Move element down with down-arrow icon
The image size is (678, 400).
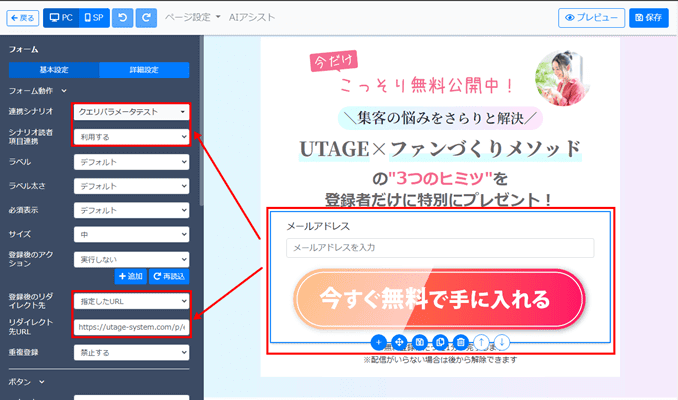coord(502,342)
